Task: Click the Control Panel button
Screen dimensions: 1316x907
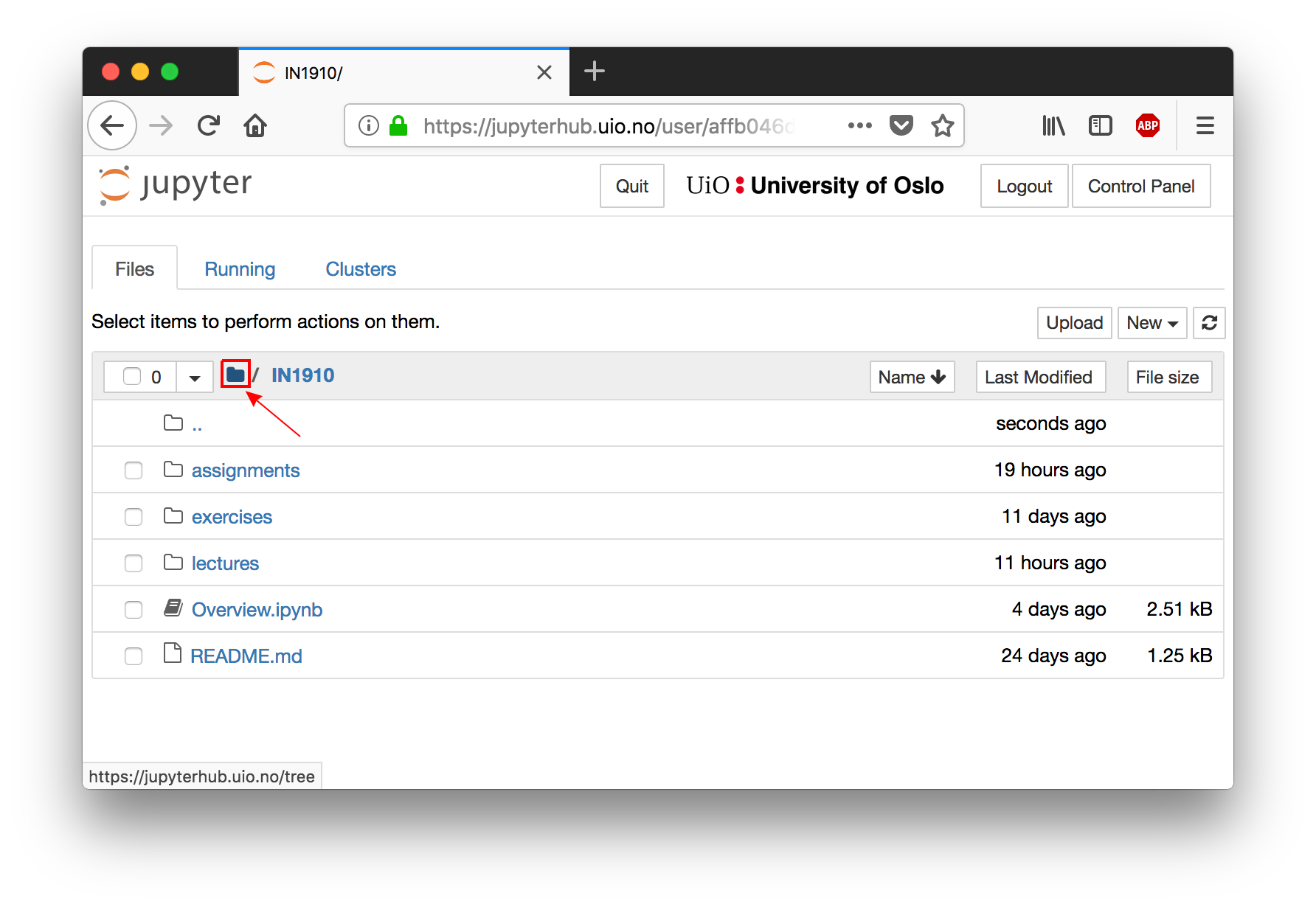Action: 1141,186
